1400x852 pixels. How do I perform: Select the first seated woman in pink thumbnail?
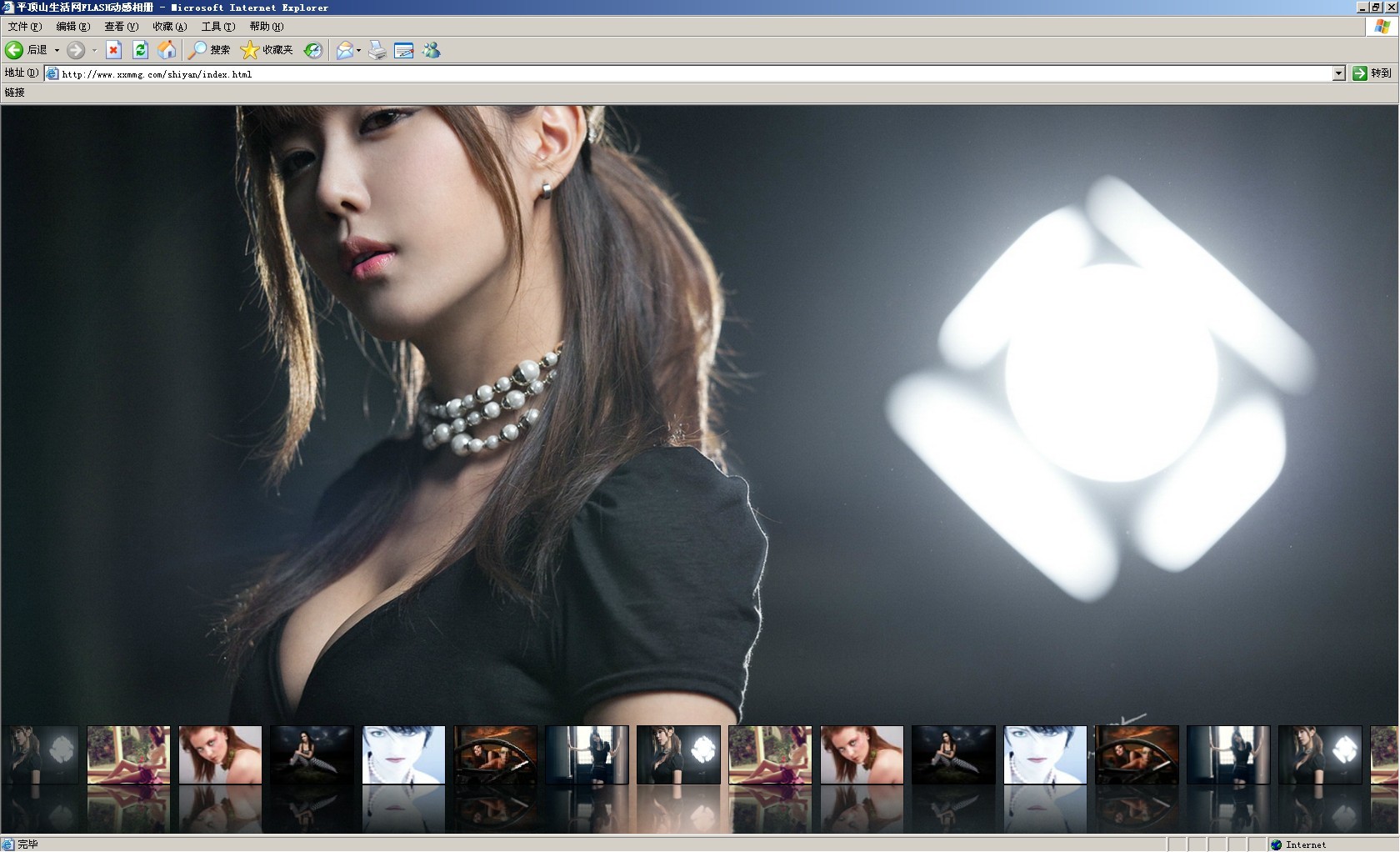coord(128,755)
